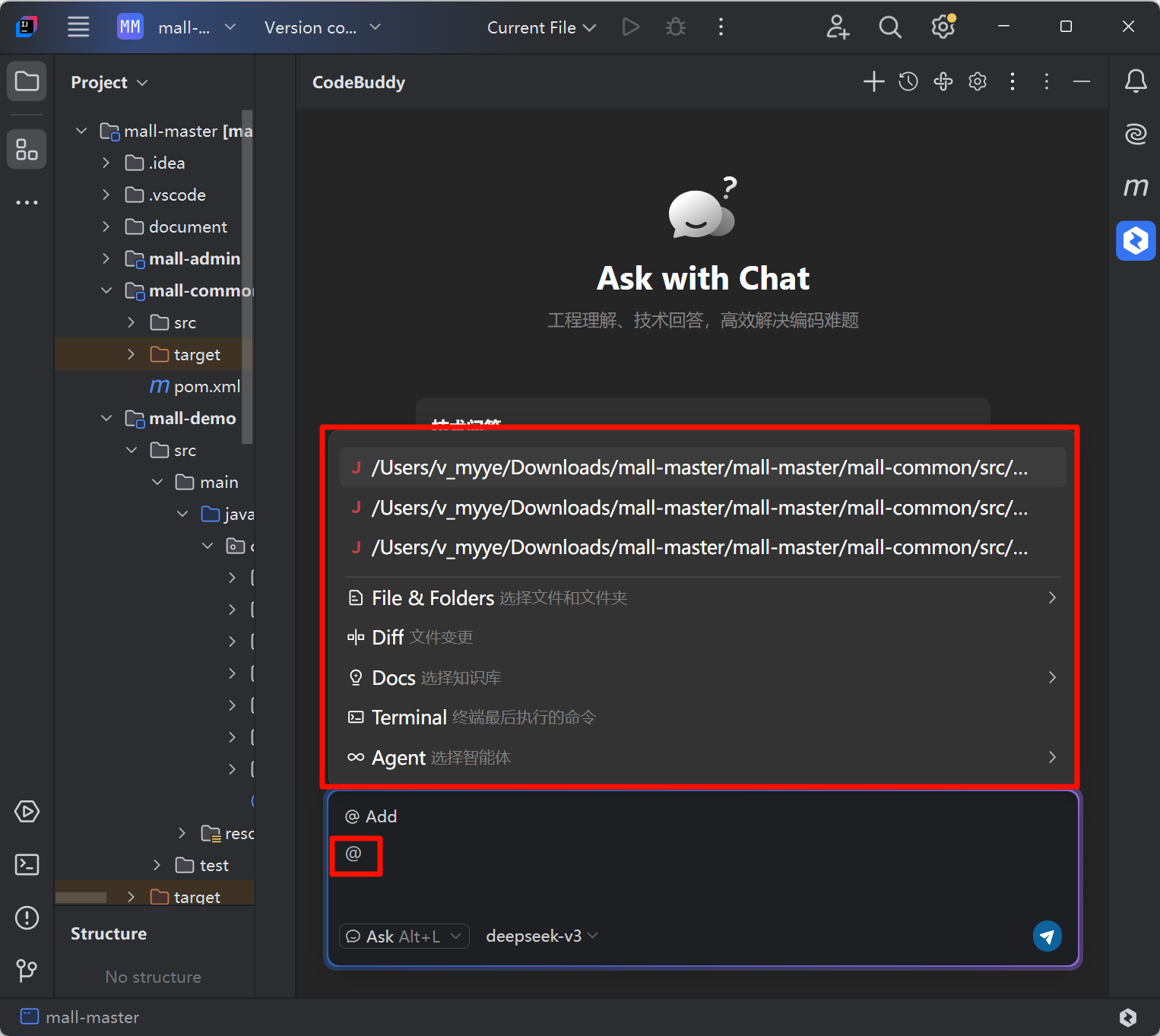Open Problems tool window

point(27,918)
